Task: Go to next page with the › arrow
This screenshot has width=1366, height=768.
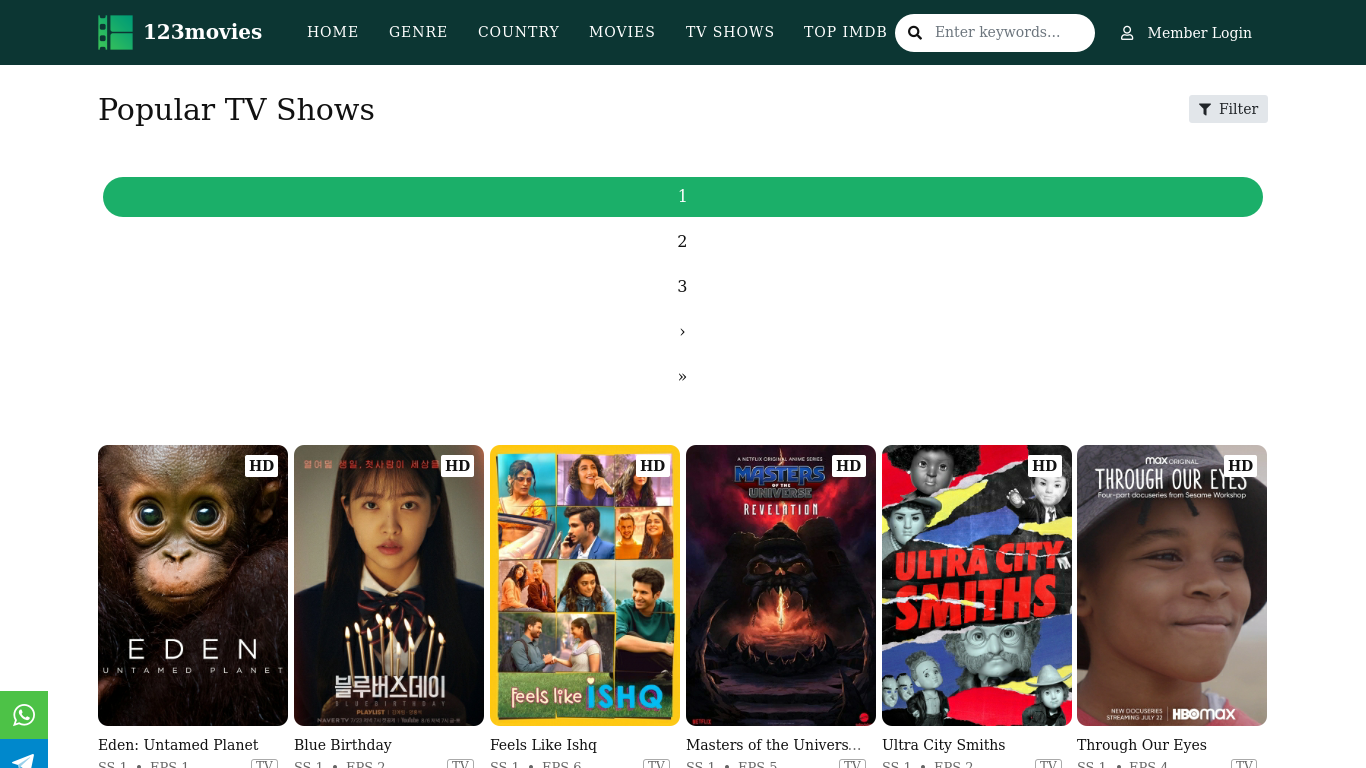Action: point(682,331)
